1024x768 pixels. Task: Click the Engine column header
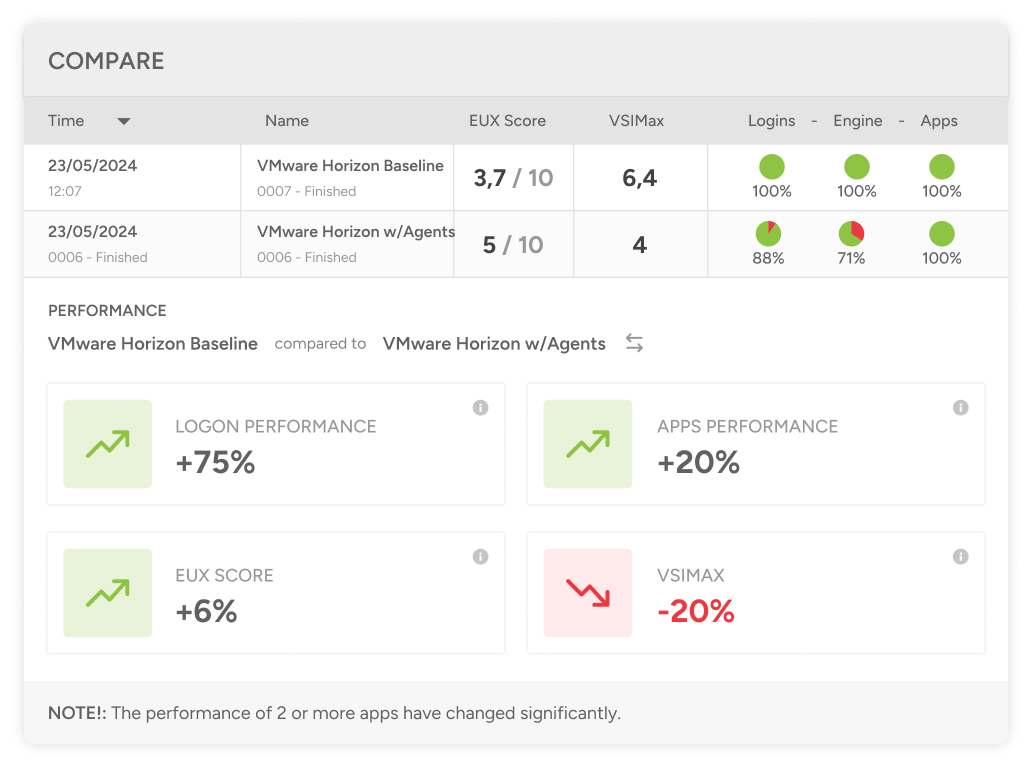coord(857,121)
